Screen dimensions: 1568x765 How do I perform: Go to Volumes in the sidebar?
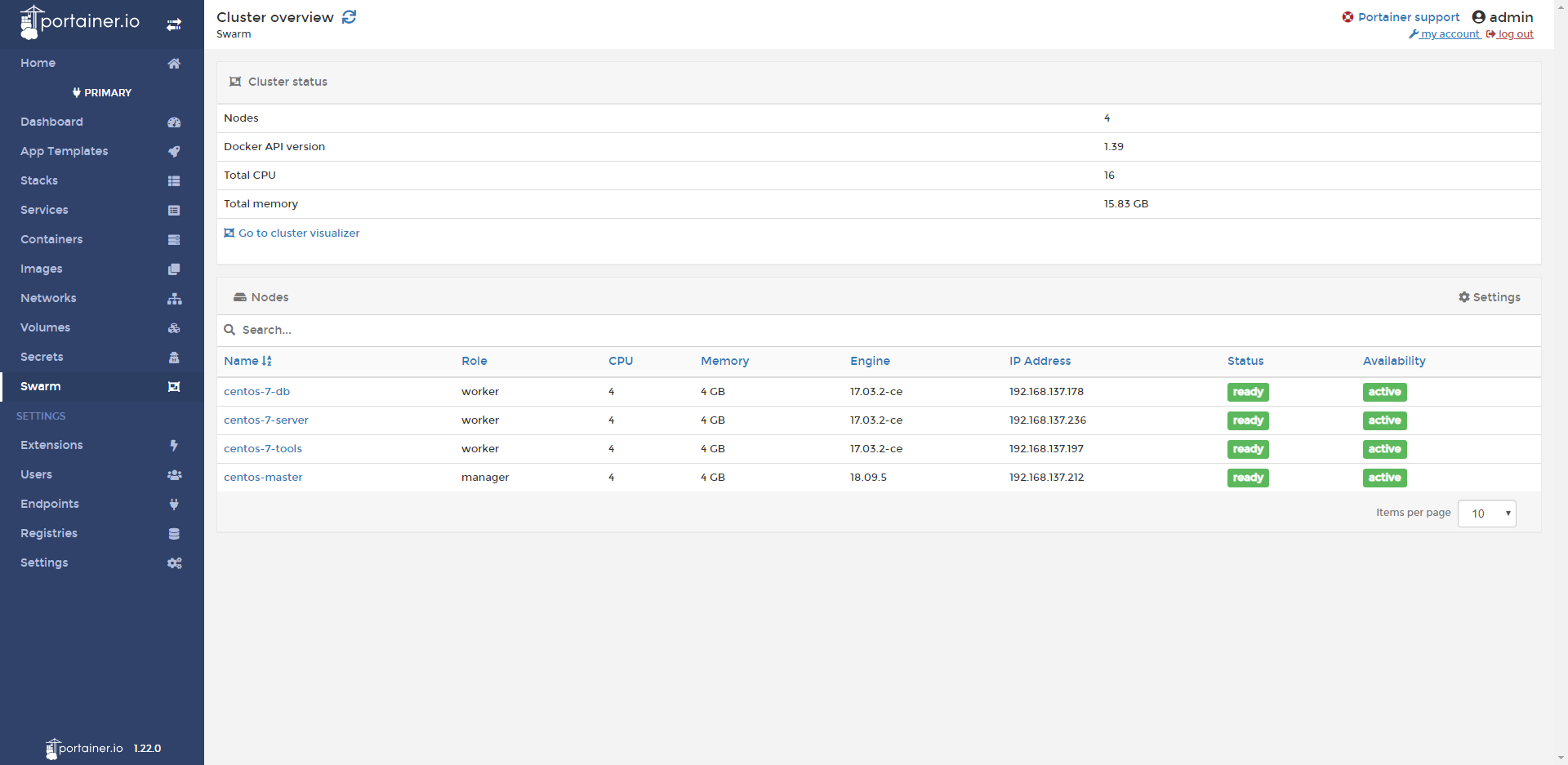pyautogui.click(x=45, y=327)
